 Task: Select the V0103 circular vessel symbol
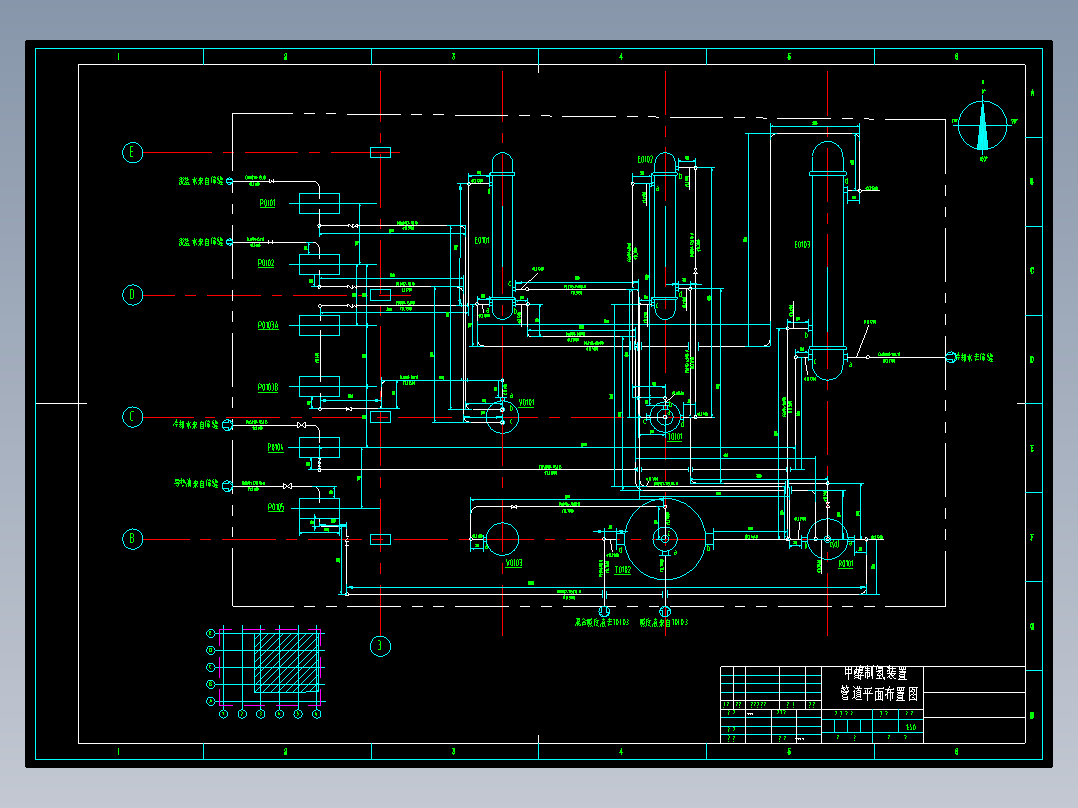[503, 539]
